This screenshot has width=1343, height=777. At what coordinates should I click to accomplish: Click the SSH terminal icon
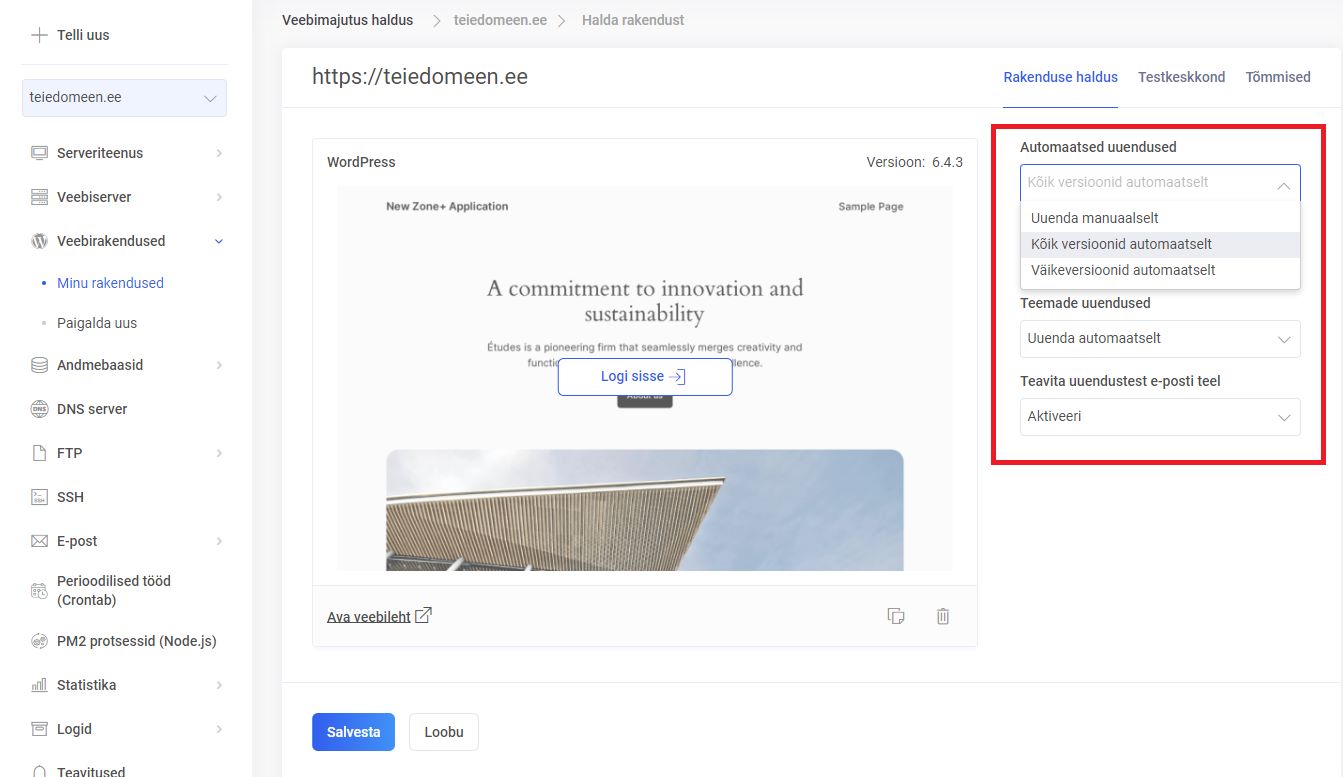click(x=40, y=497)
